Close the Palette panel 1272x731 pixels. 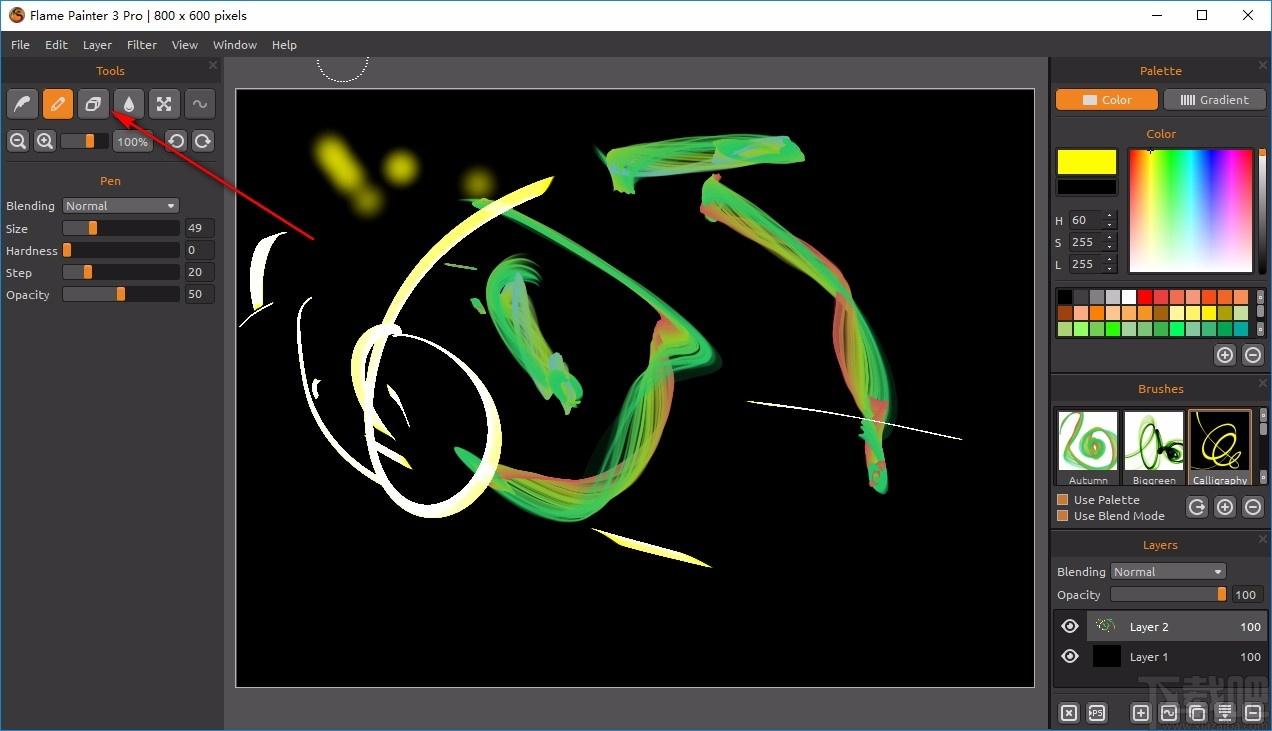click(1262, 66)
